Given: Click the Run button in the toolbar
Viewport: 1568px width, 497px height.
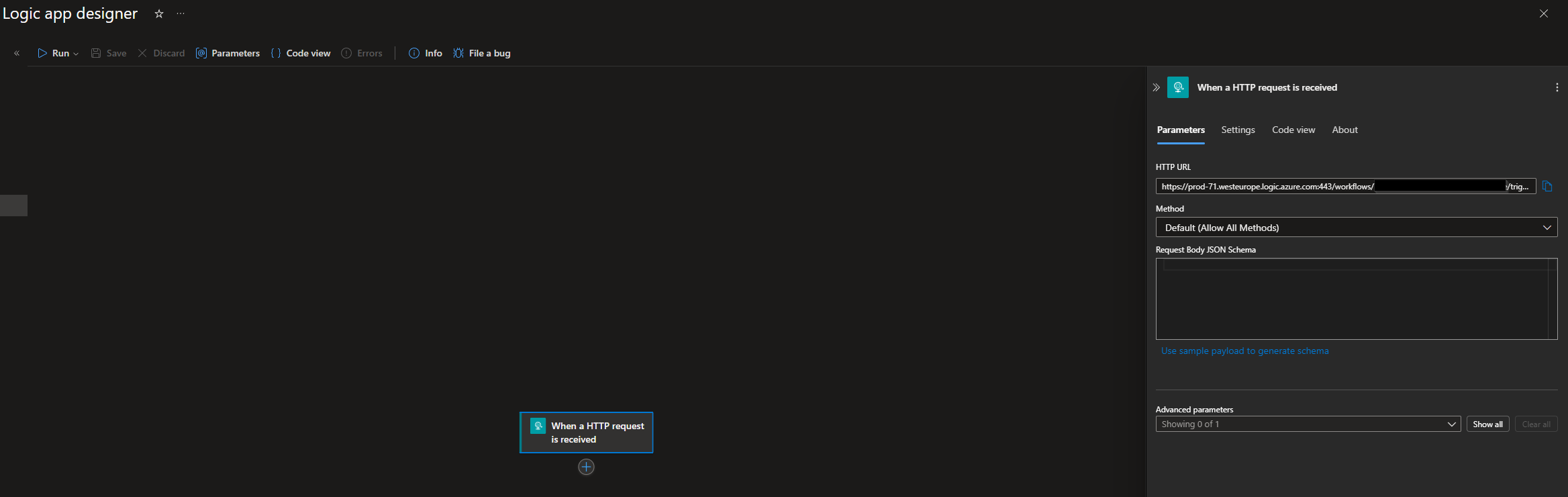Looking at the screenshot, I should point(54,53).
